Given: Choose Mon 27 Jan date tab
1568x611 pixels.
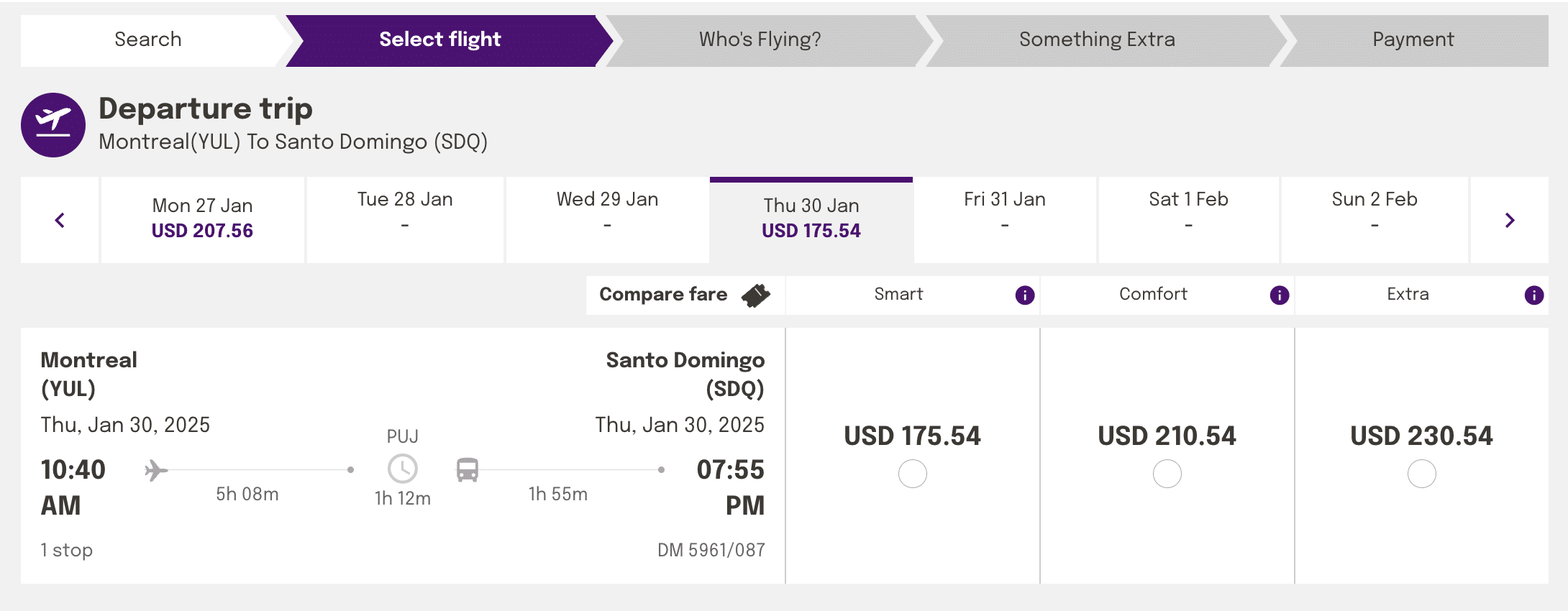Looking at the screenshot, I should tap(202, 219).
